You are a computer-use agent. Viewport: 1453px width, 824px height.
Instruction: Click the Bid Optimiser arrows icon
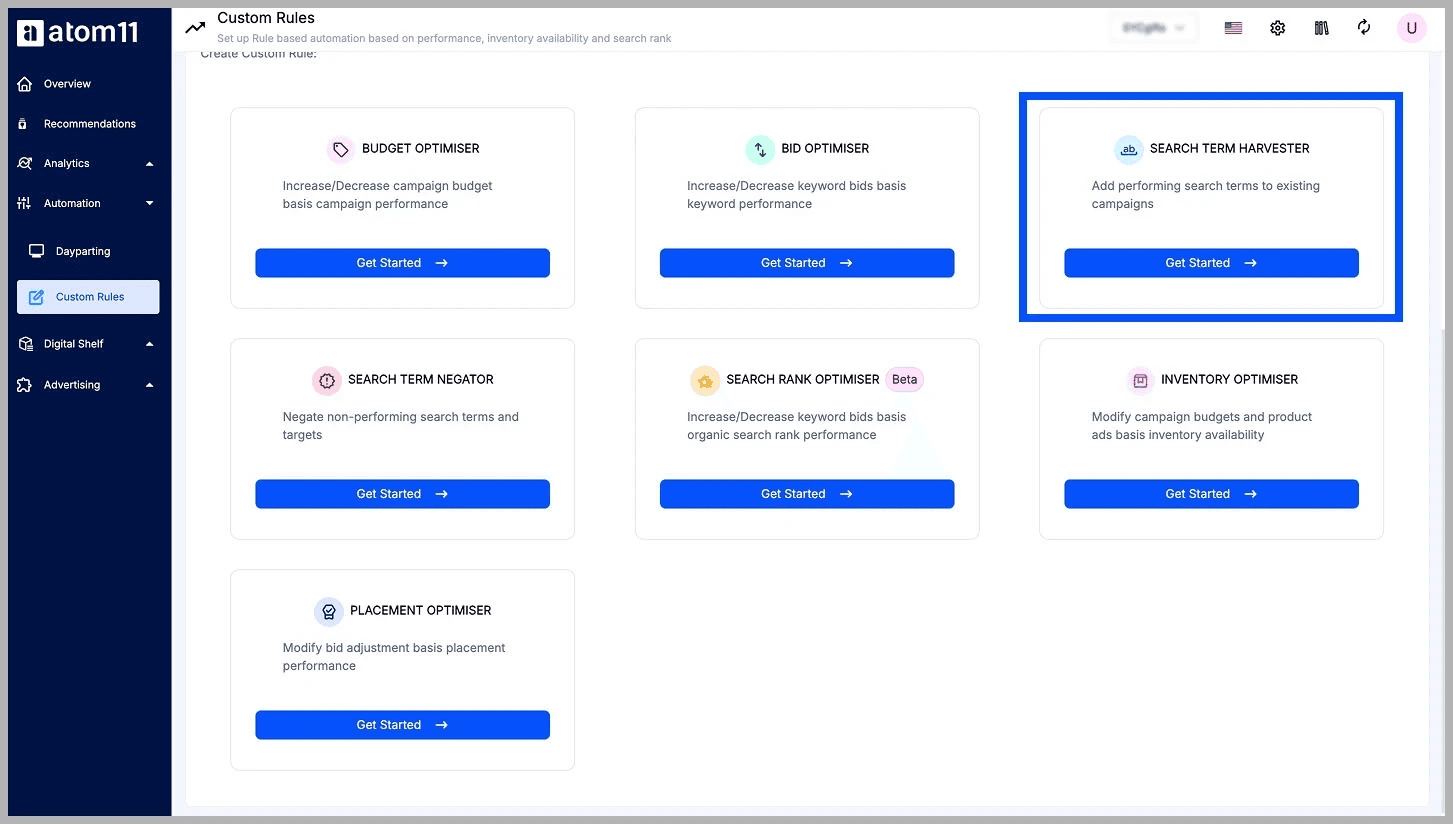[x=760, y=148]
